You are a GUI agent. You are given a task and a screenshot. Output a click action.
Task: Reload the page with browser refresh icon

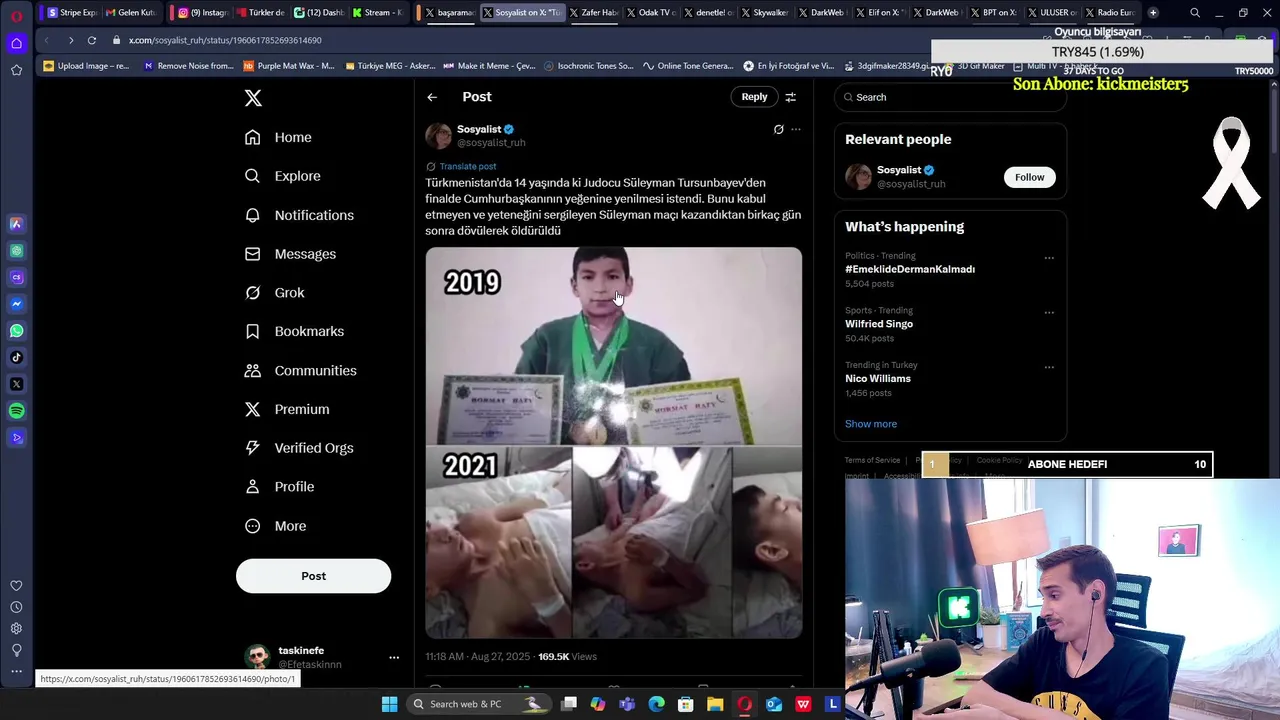click(91, 40)
